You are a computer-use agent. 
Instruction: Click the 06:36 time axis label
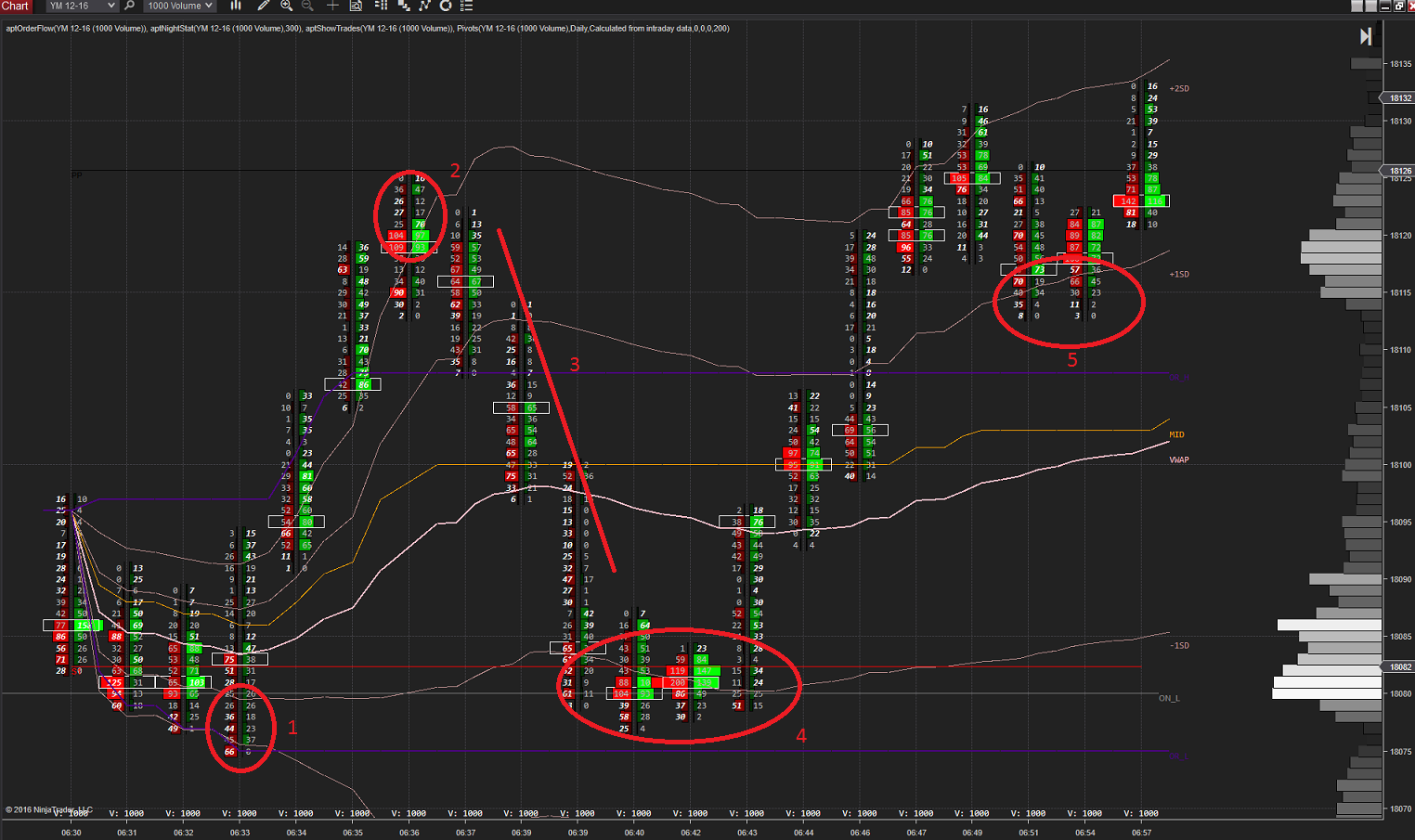(409, 833)
